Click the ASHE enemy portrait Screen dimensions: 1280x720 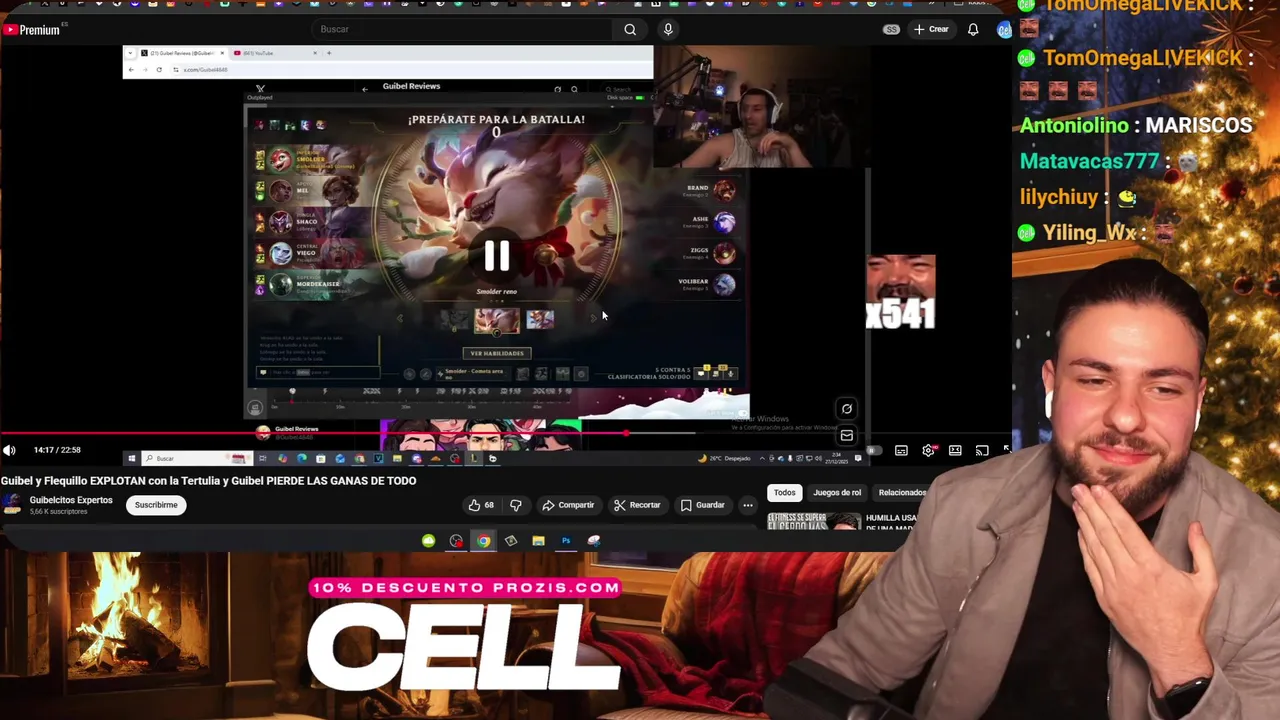point(724,221)
